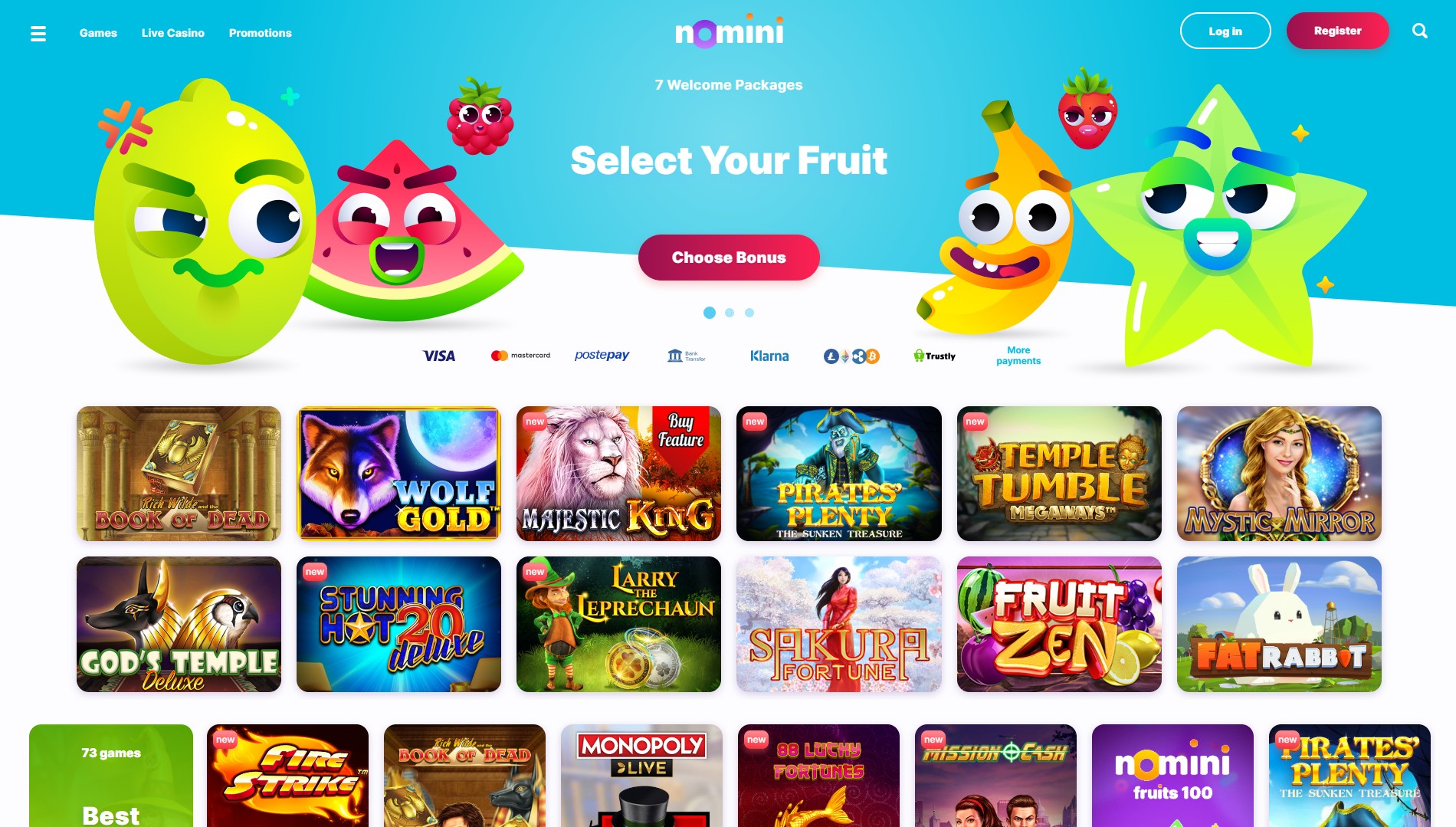1456x827 pixels.
Task: Select the Visa payment icon
Action: click(x=439, y=356)
